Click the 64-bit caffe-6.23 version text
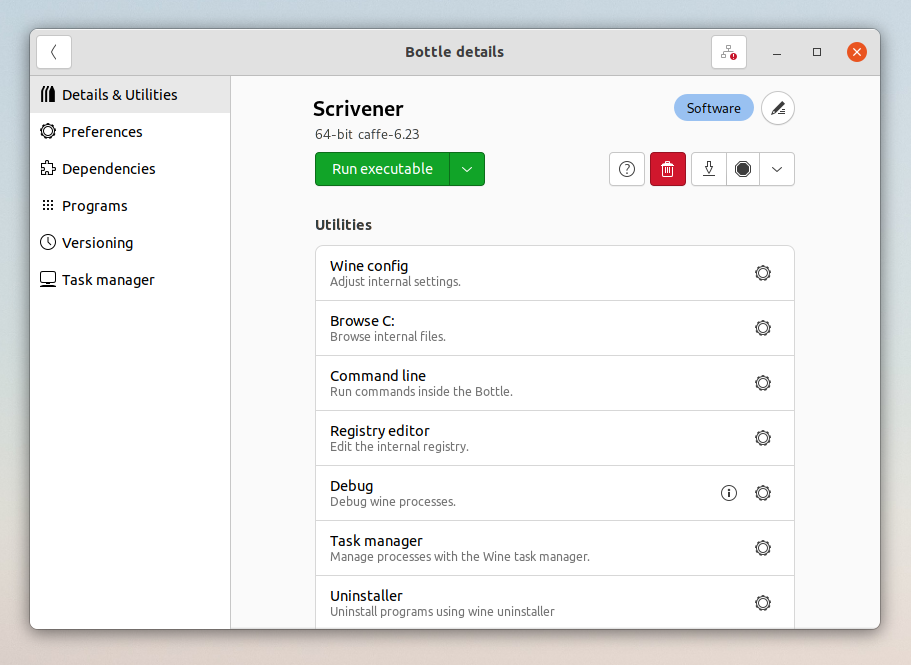911x665 pixels. click(367, 134)
